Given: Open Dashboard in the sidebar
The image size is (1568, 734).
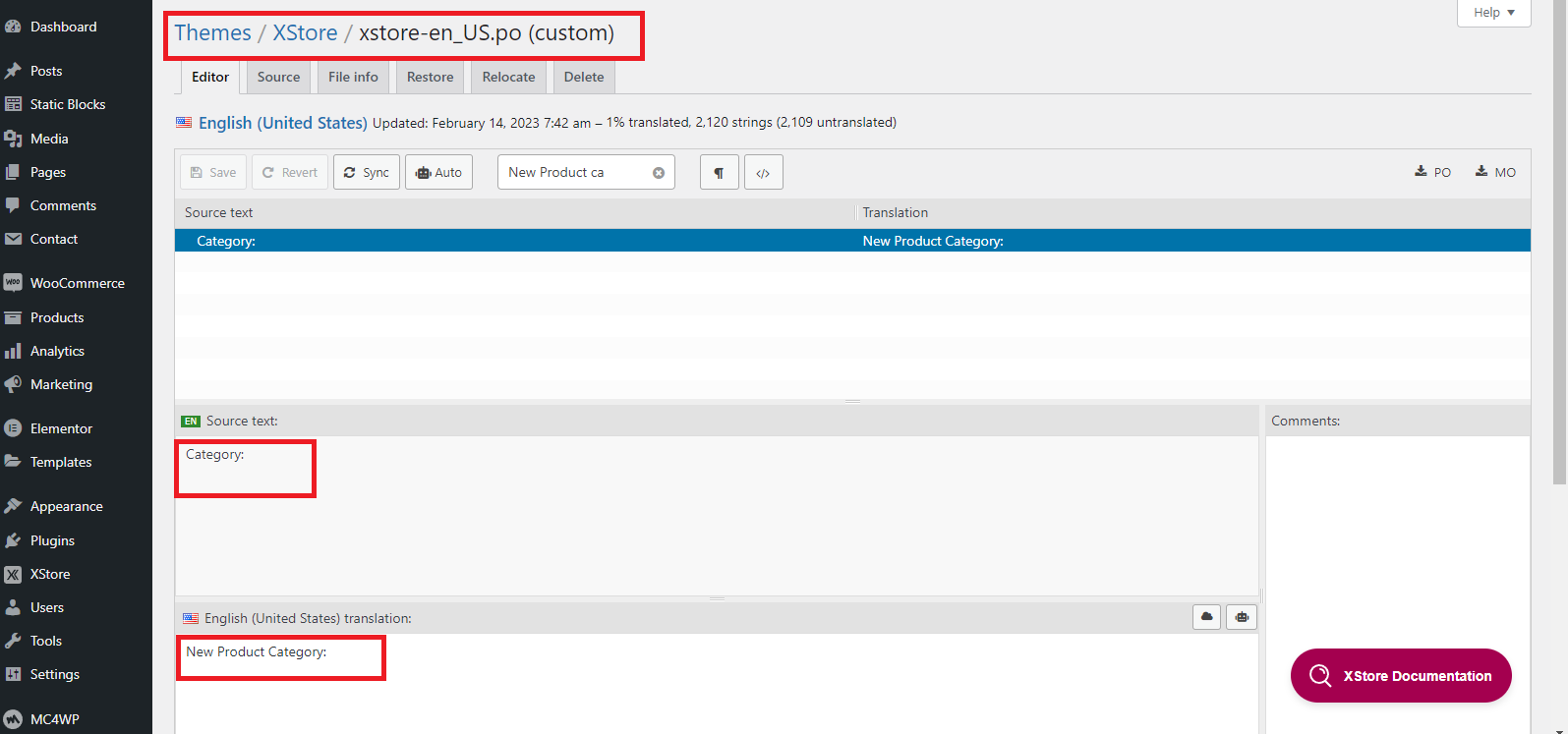Looking at the screenshot, I should pos(63,27).
